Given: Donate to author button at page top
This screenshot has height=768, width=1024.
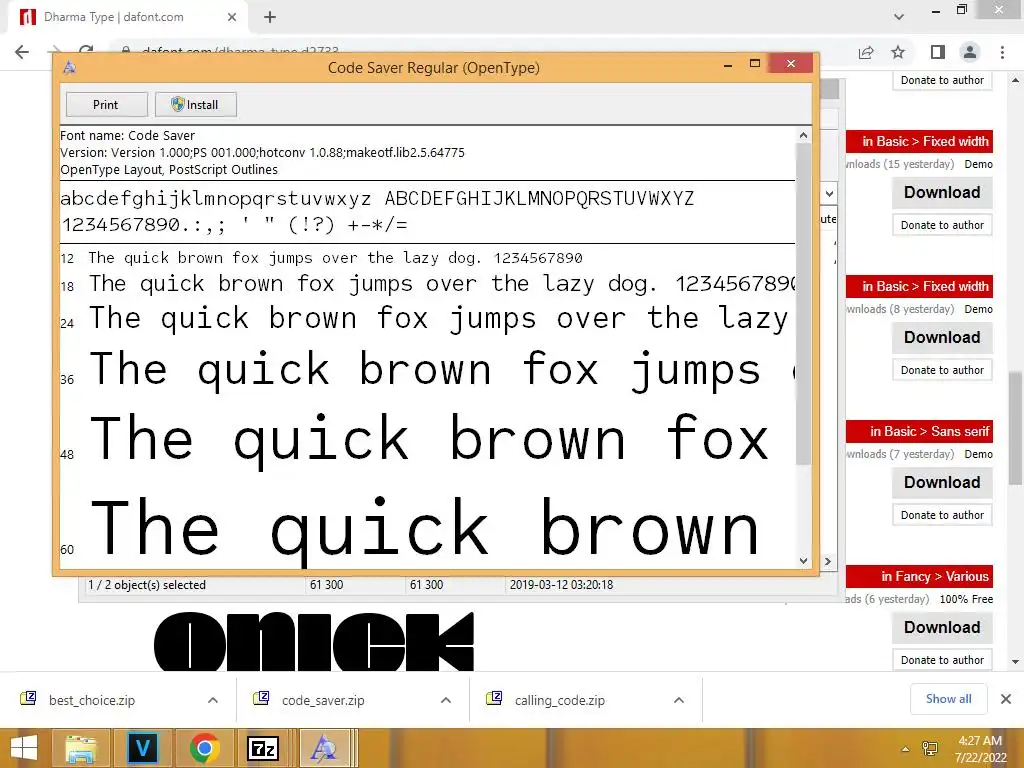Looking at the screenshot, I should pos(942,80).
